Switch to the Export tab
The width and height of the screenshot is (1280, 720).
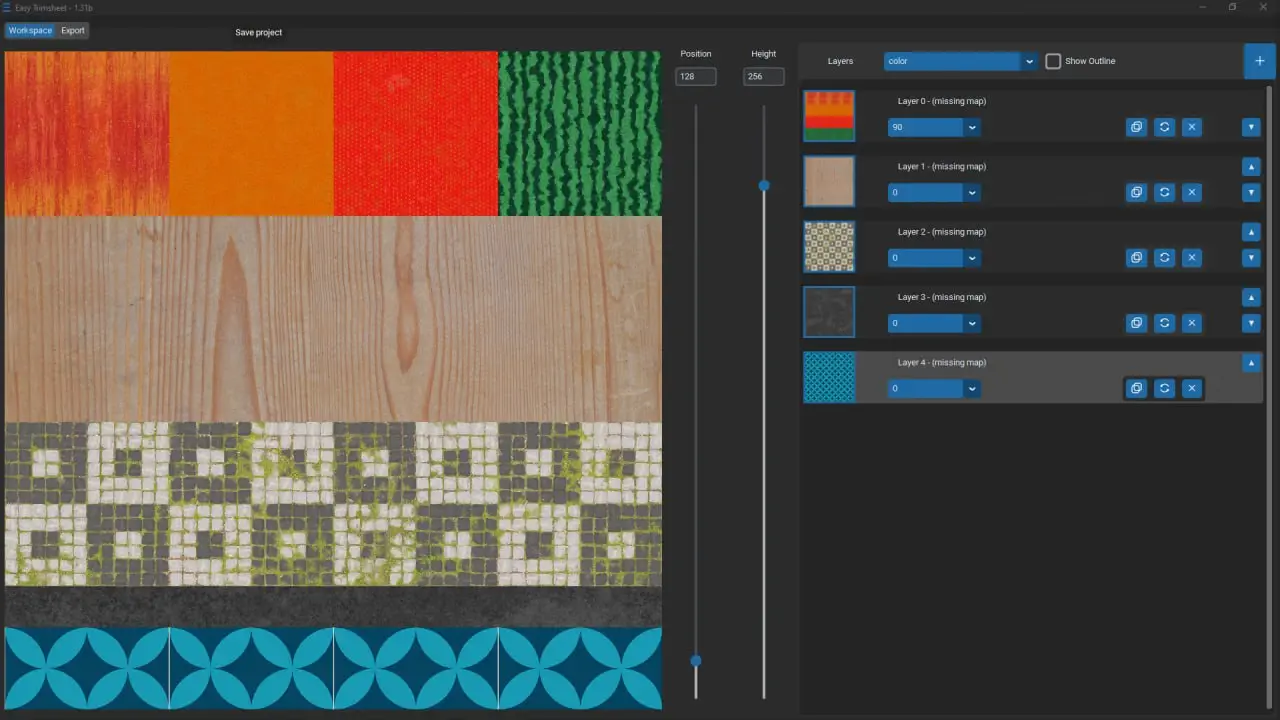73,31
